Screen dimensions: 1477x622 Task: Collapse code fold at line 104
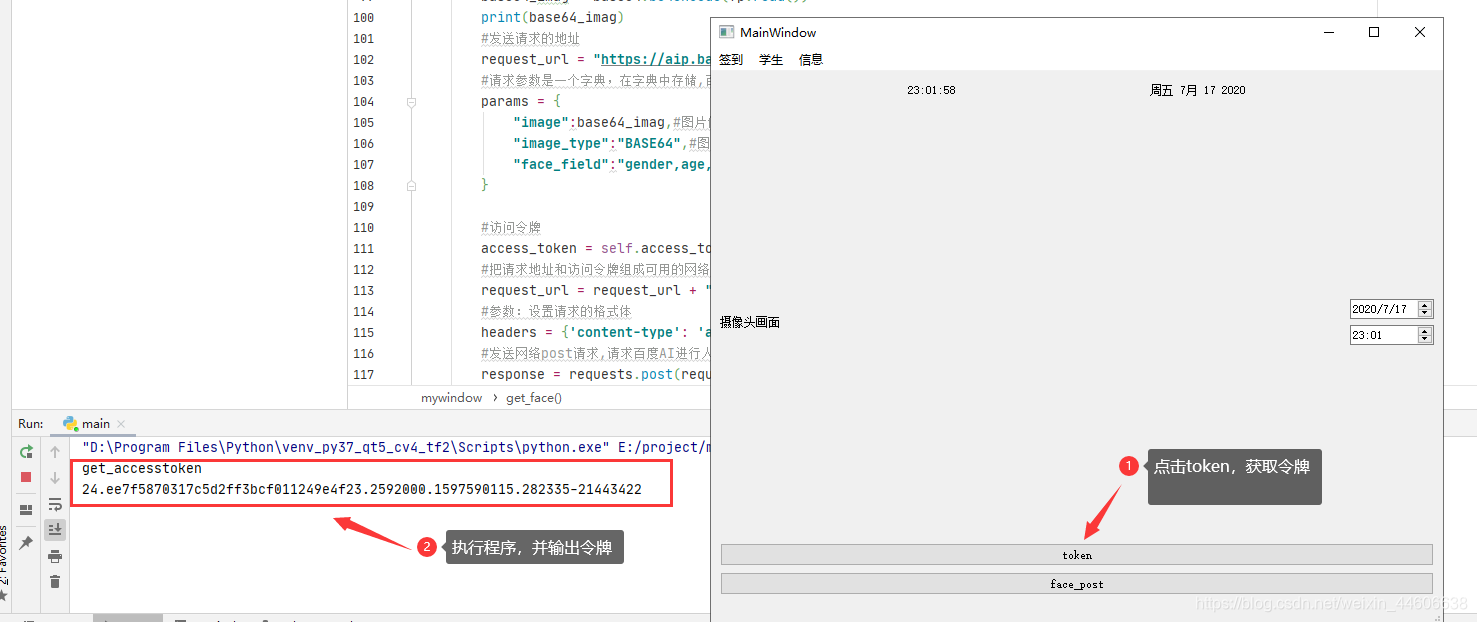click(411, 102)
